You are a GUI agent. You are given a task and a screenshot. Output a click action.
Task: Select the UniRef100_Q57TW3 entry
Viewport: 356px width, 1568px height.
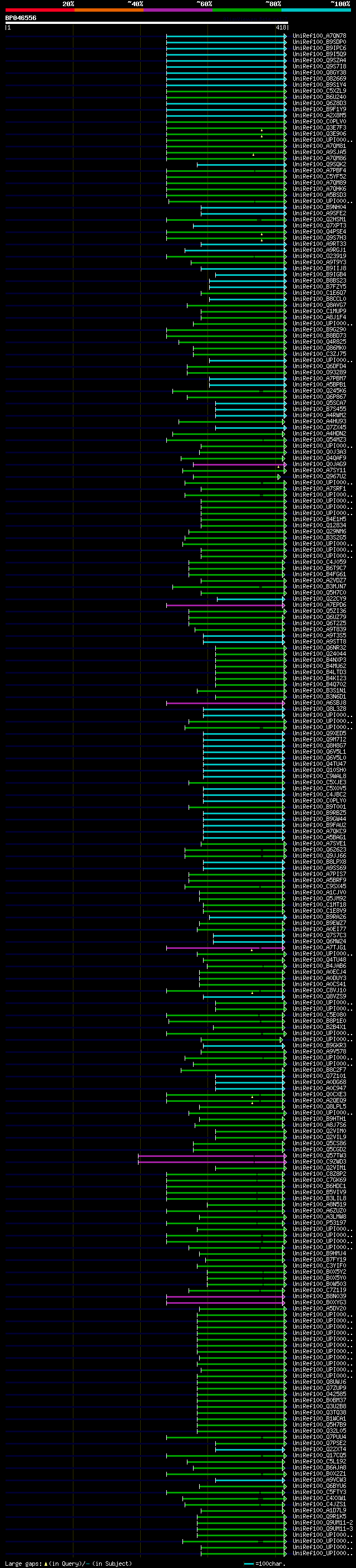pyautogui.click(x=319, y=1156)
